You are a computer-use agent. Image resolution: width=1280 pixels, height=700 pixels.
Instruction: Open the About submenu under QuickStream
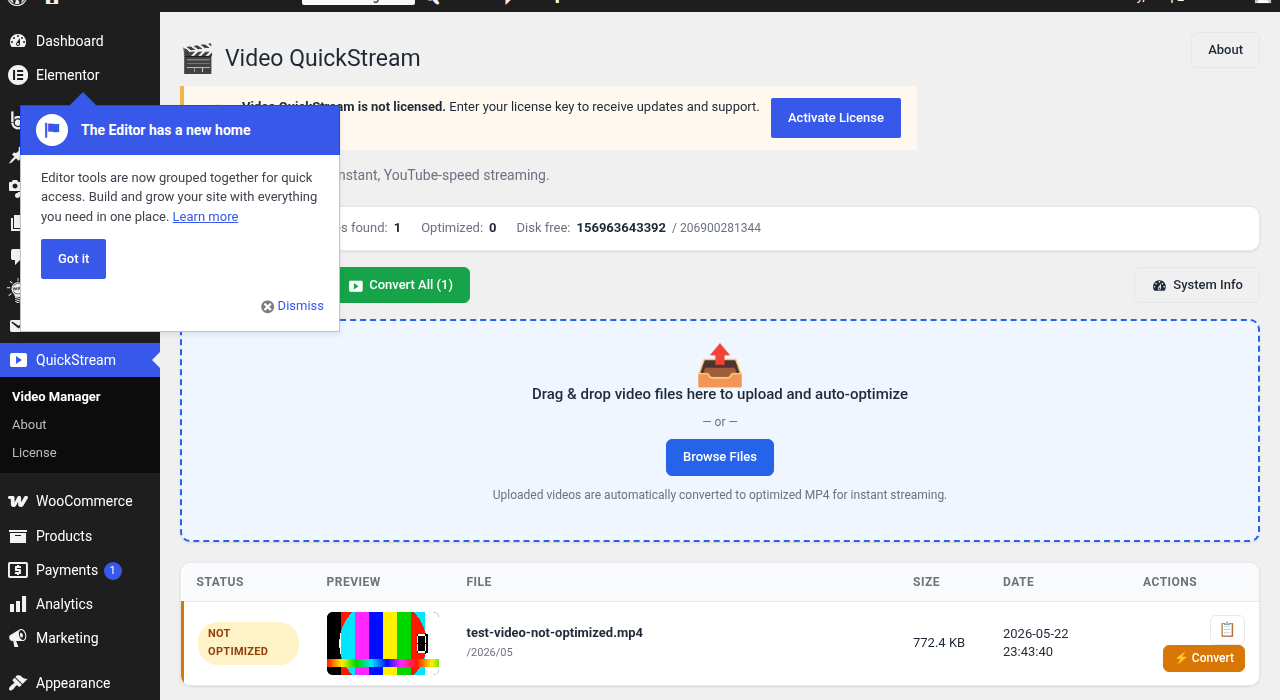coord(29,425)
